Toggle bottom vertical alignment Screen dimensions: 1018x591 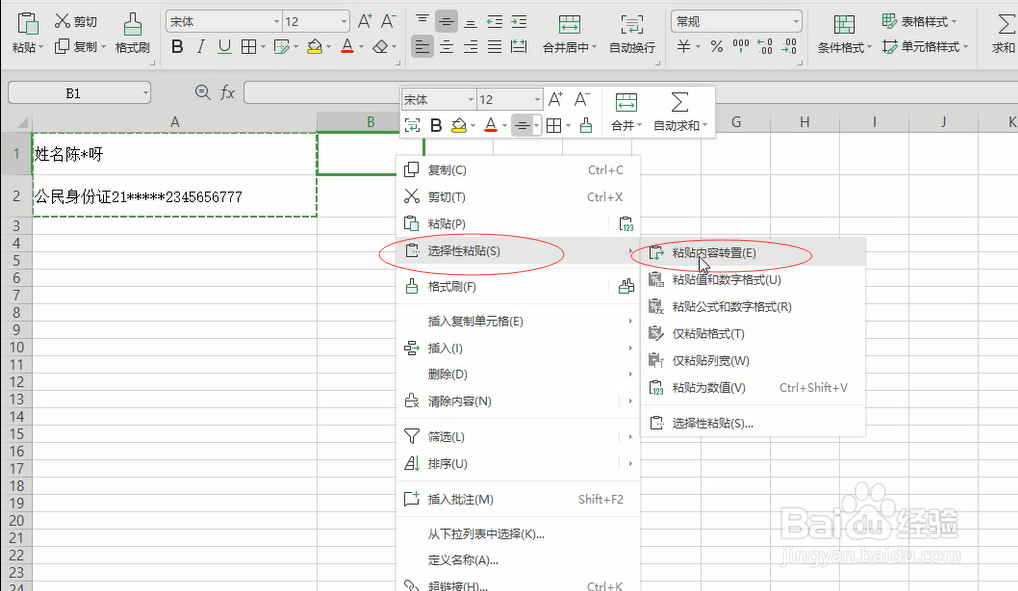[471, 21]
